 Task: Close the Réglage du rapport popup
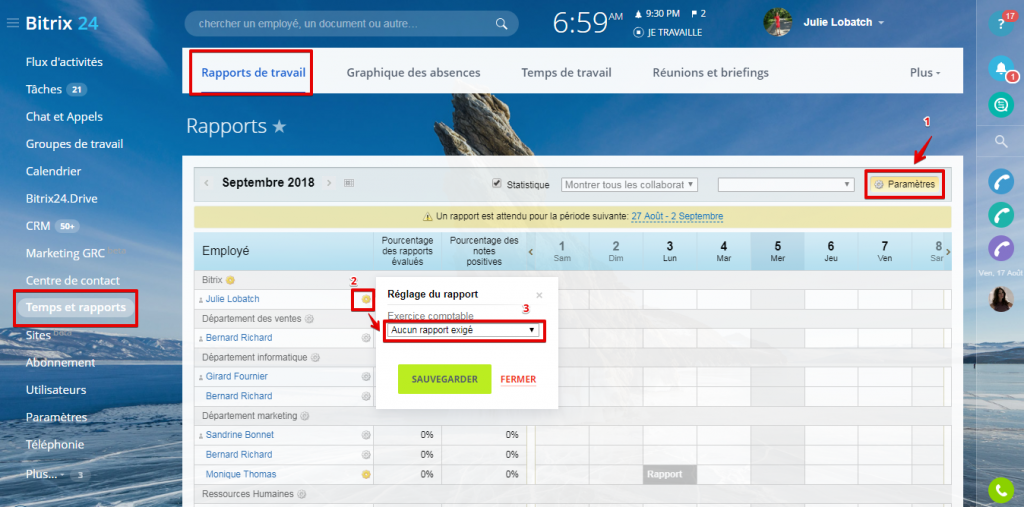click(539, 295)
